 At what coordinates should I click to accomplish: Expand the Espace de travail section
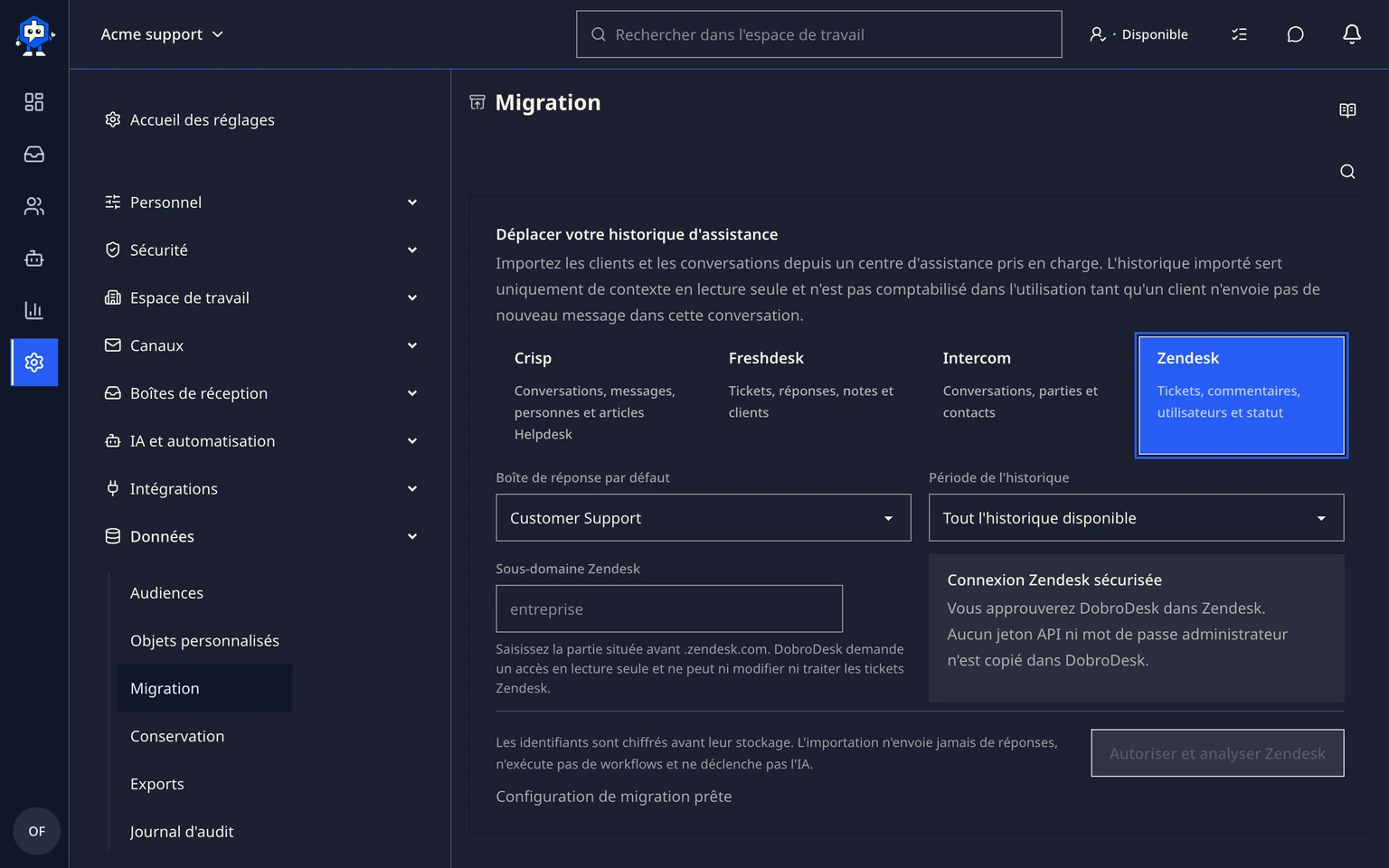point(261,298)
